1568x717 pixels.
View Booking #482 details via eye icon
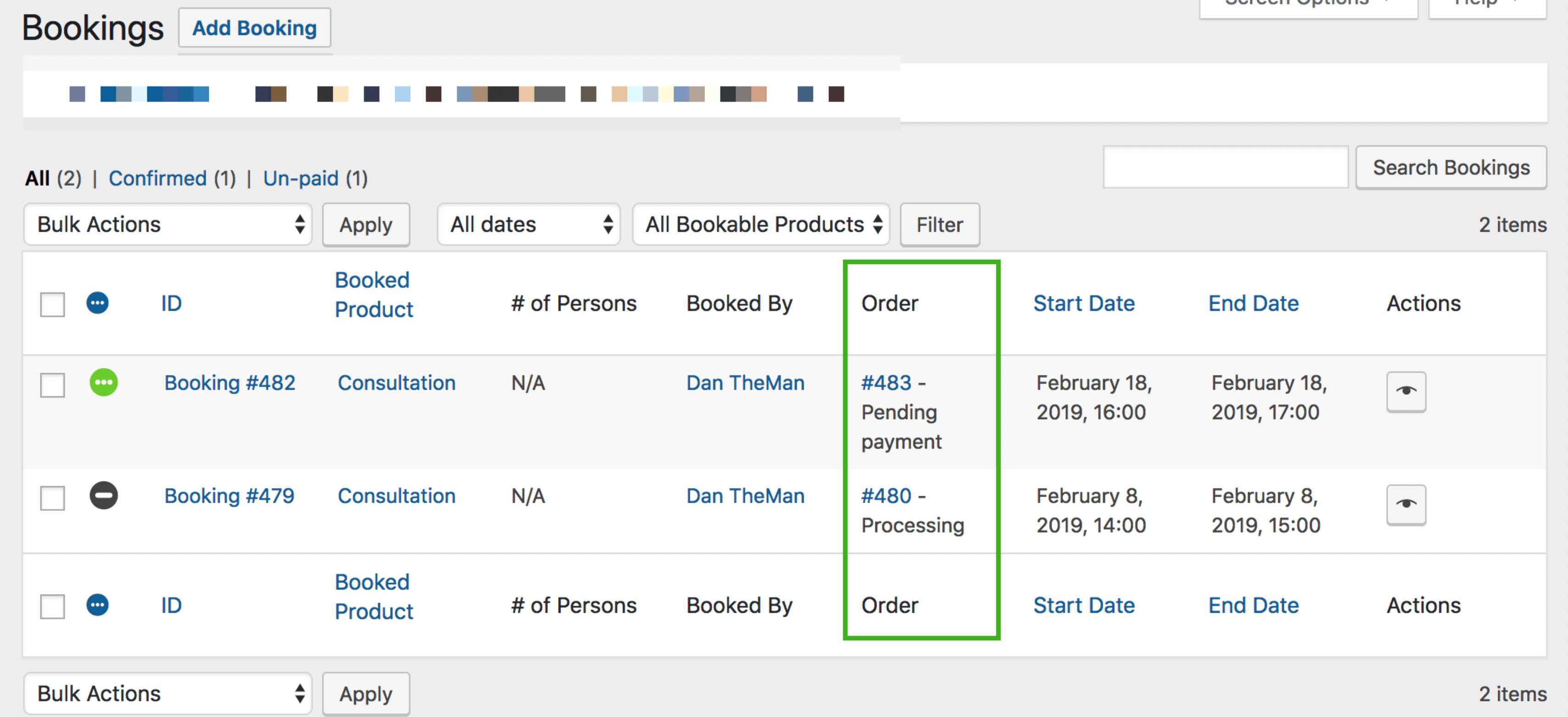pyautogui.click(x=1406, y=392)
